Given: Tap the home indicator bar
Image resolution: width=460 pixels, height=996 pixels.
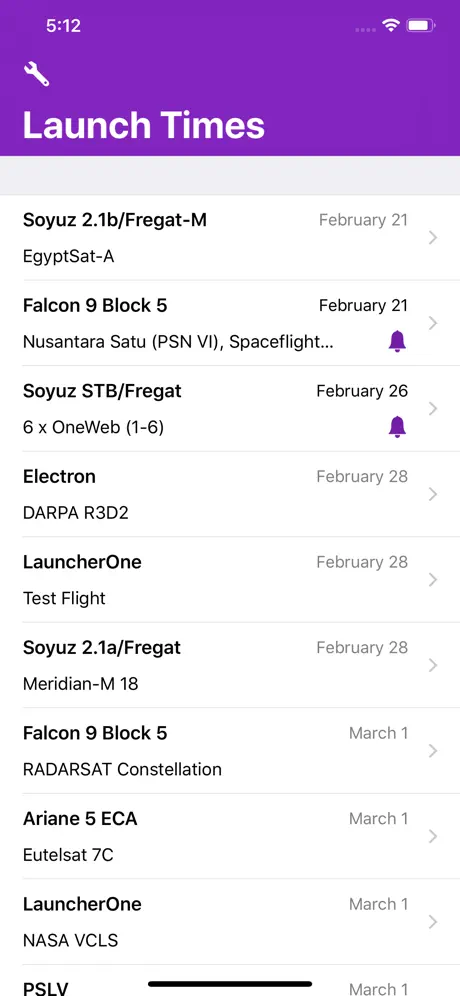Looking at the screenshot, I should 230,984.
